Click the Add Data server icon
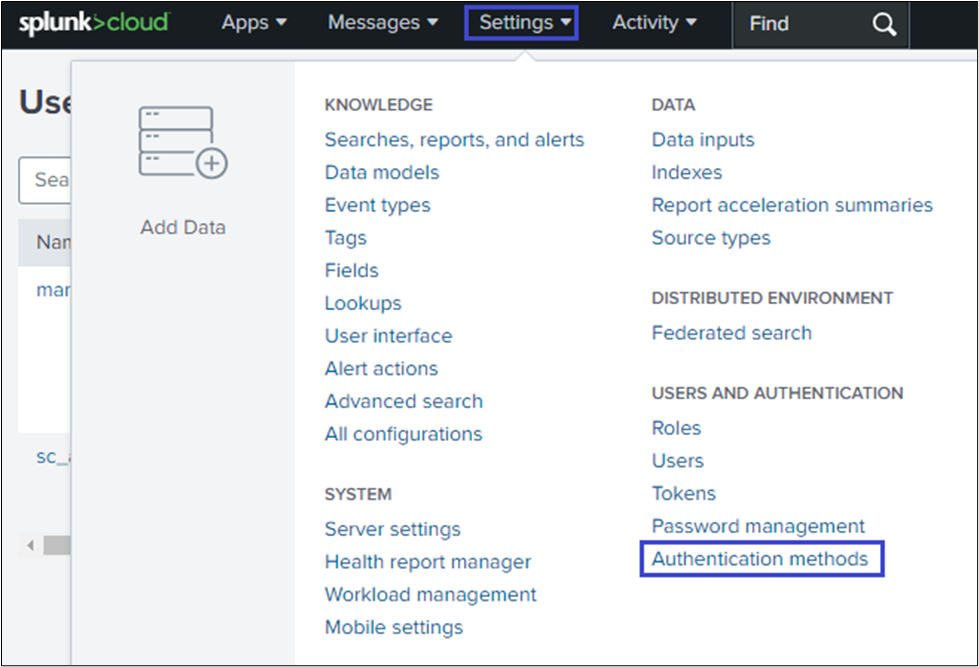 coord(182,143)
